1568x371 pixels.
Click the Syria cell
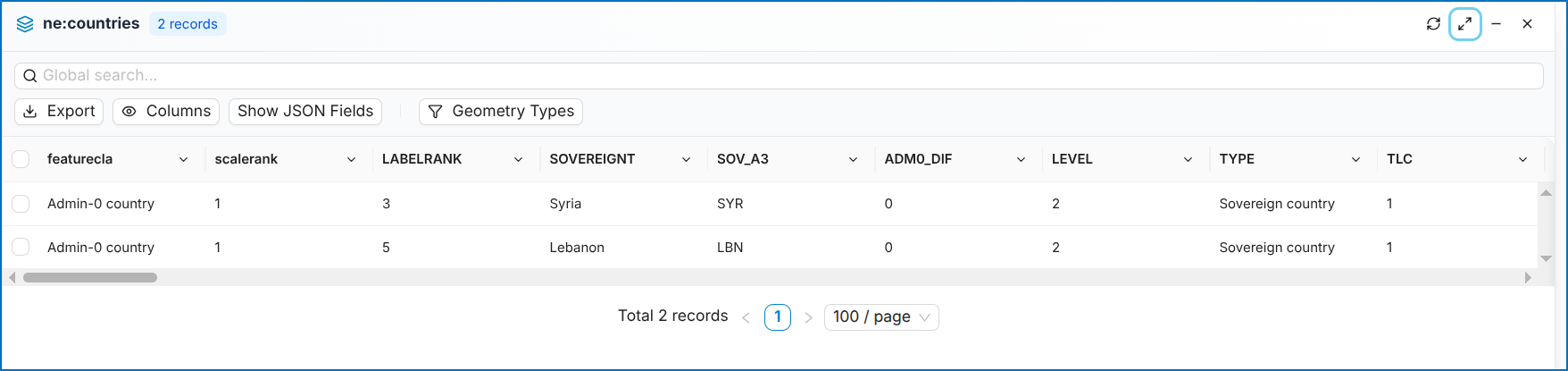pos(565,204)
